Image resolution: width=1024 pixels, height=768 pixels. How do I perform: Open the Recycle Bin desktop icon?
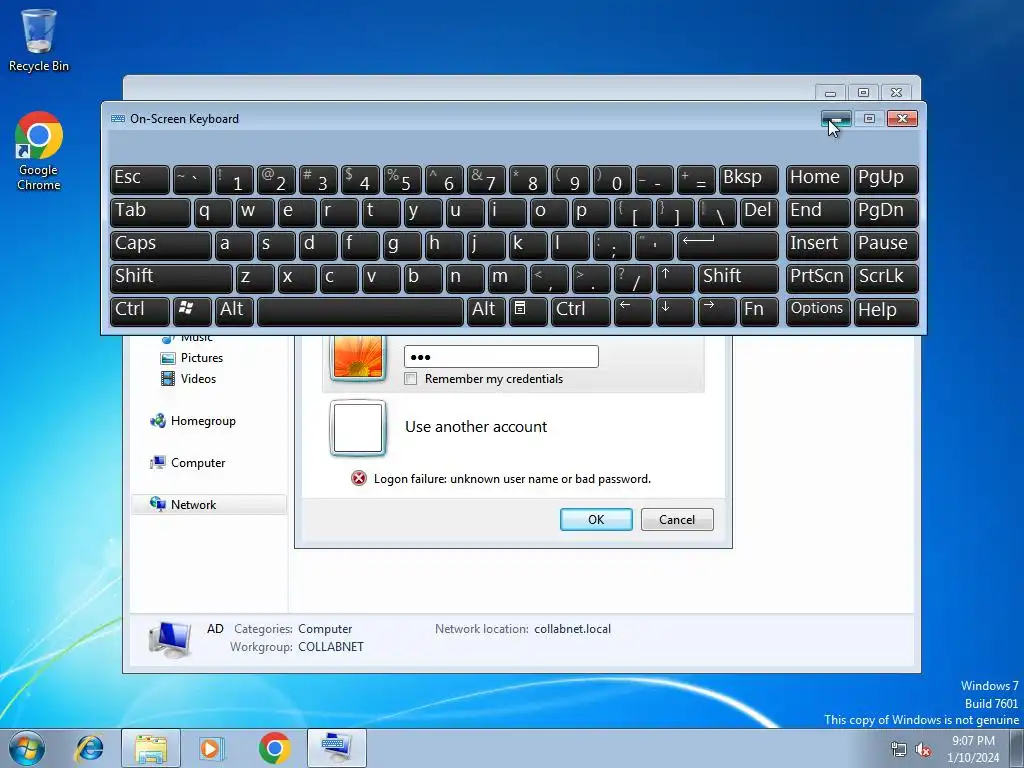tap(39, 40)
